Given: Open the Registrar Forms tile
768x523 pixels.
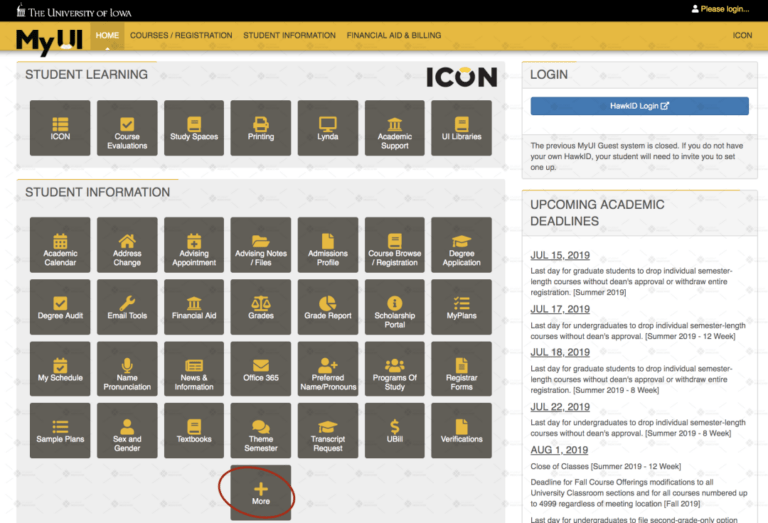Looking at the screenshot, I should 461,369.
